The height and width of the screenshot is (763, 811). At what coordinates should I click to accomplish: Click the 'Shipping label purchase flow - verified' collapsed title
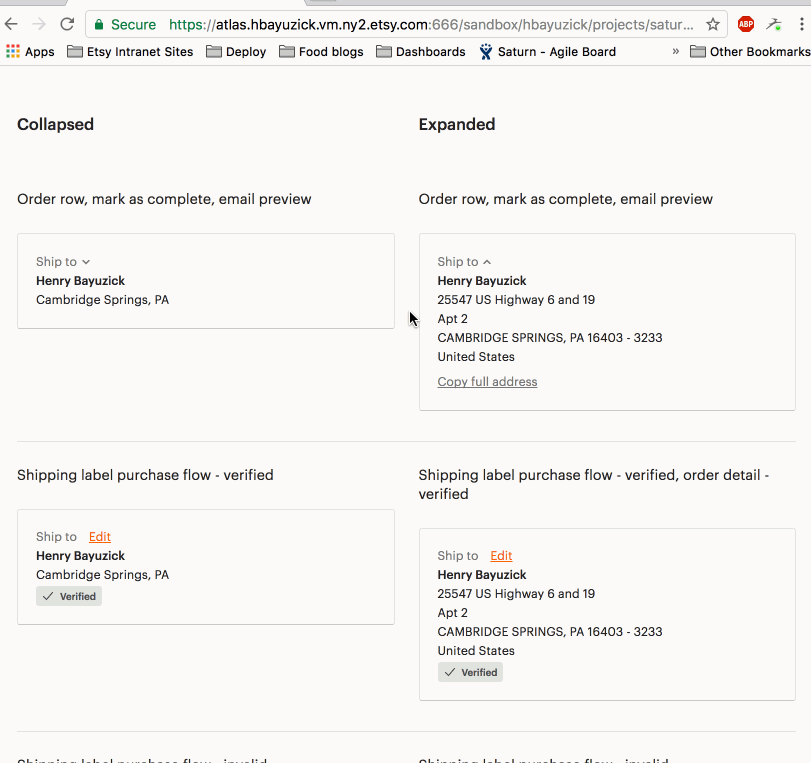pyautogui.click(x=145, y=475)
